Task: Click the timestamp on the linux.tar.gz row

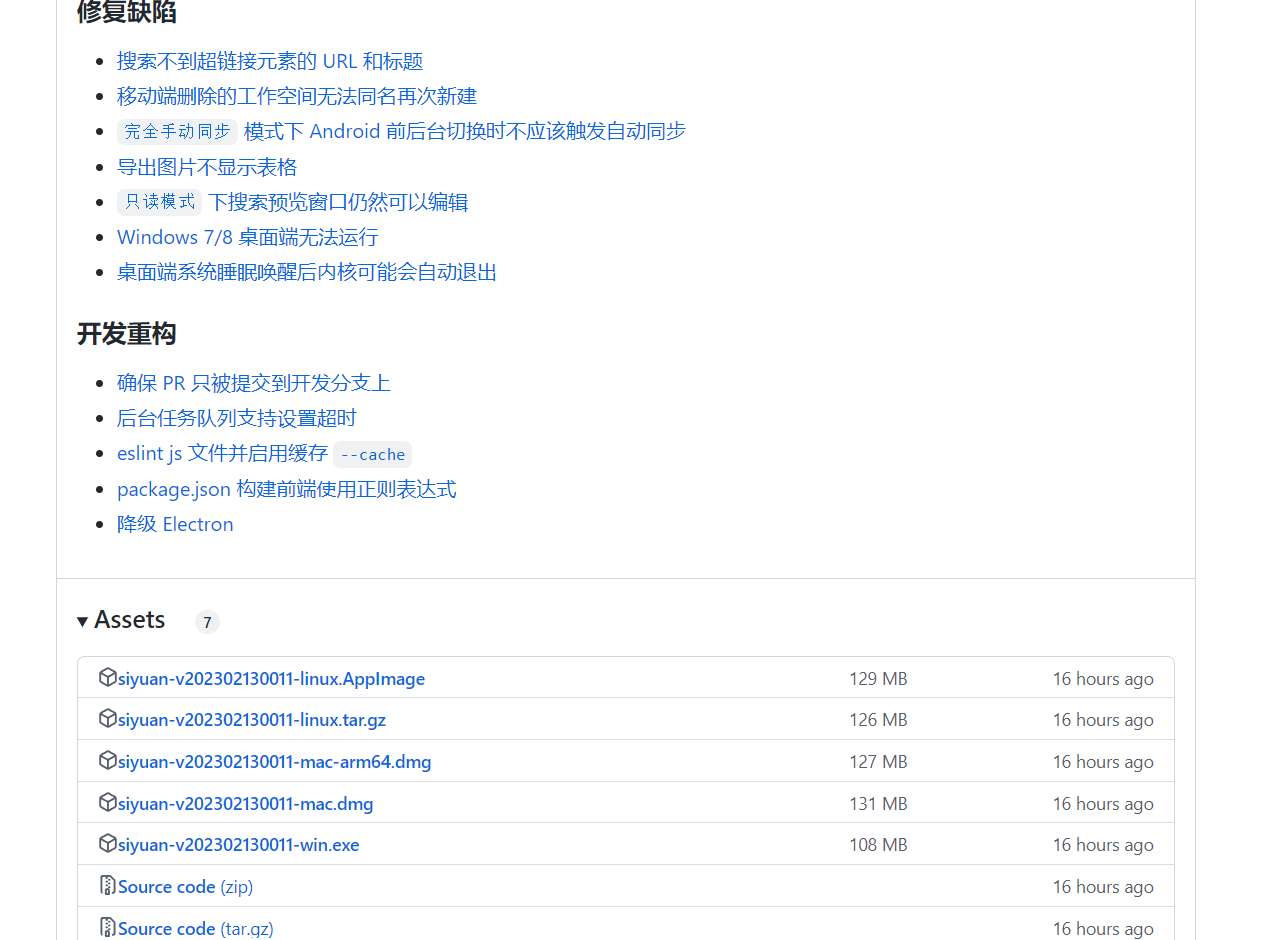Action: pyautogui.click(x=1103, y=720)
